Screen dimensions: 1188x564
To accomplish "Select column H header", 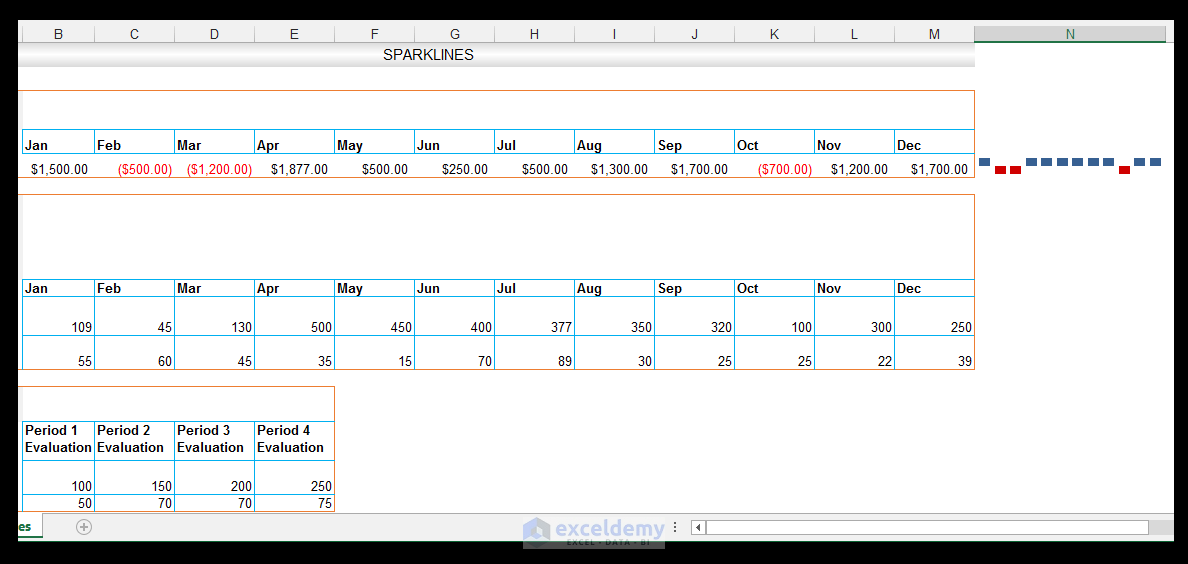I will click(x=534, y=34).
